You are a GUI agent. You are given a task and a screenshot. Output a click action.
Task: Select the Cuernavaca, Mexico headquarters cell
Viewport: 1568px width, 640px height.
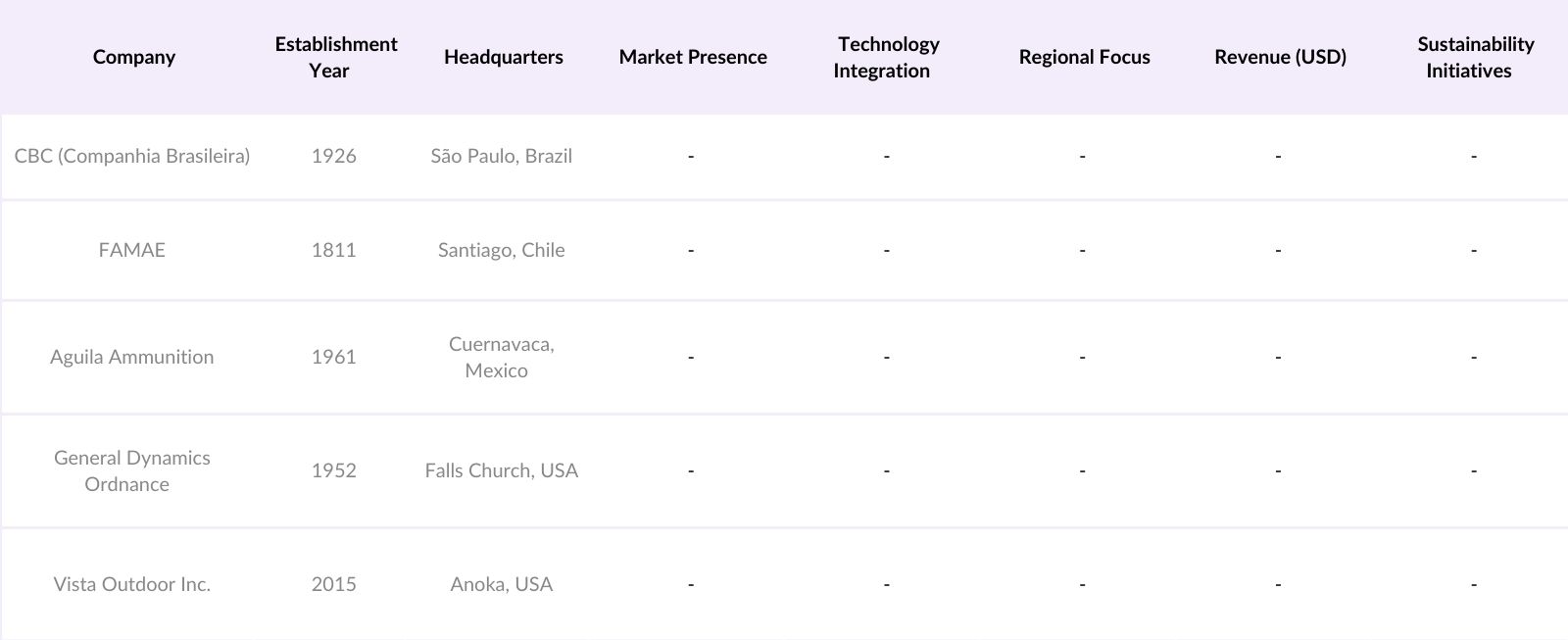pyautogui.click(x=501, y=357)
